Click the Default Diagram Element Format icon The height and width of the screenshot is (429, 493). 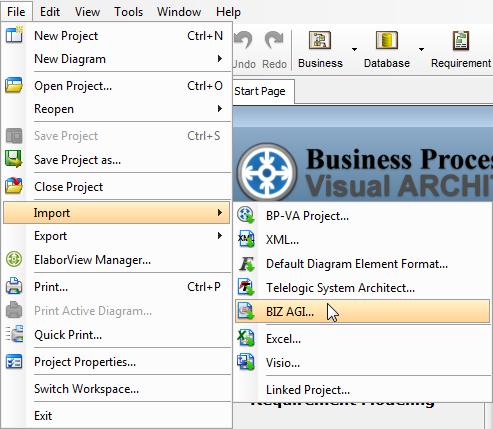[247, 263]
